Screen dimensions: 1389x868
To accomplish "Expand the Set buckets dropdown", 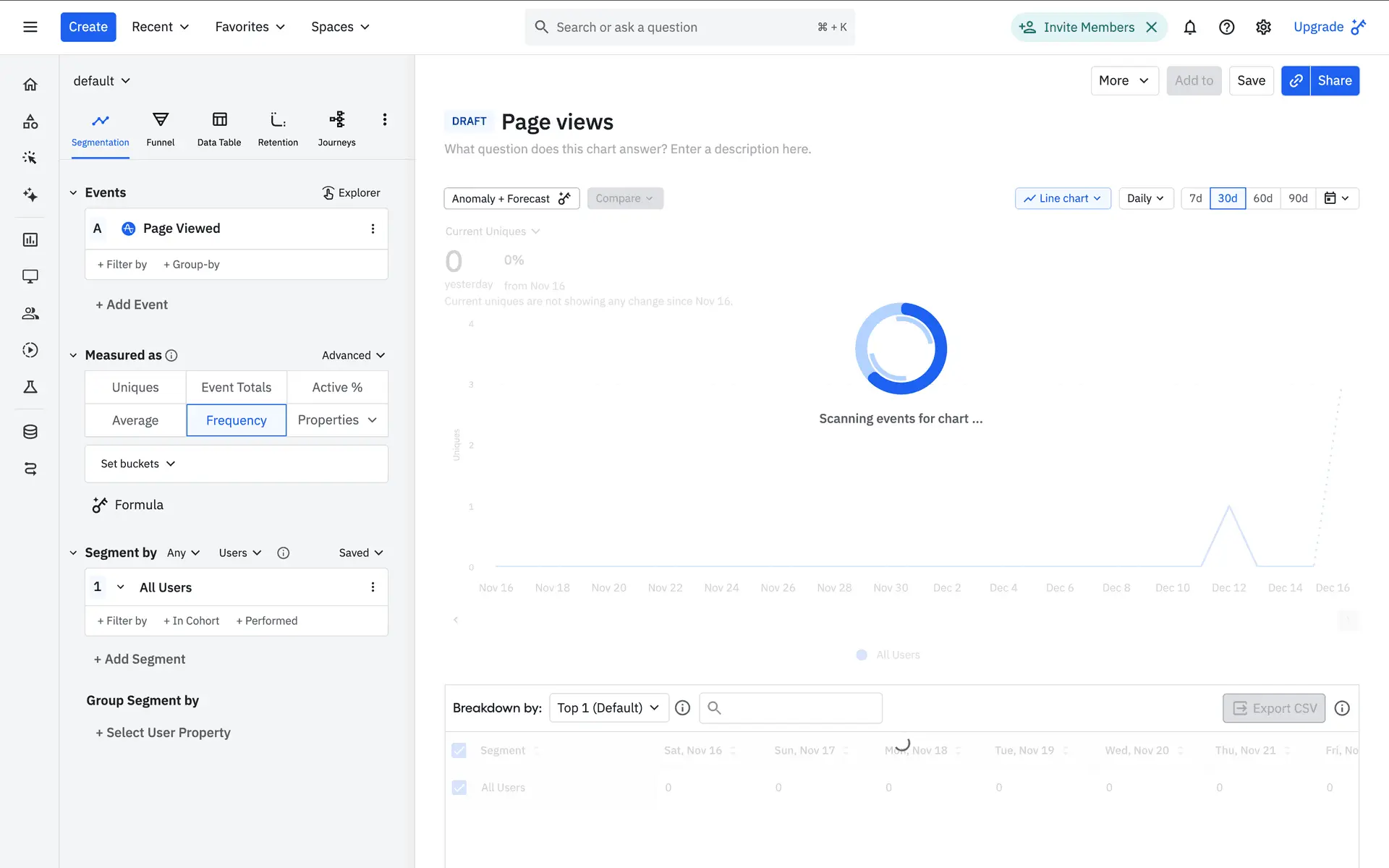I will point(138,464).
